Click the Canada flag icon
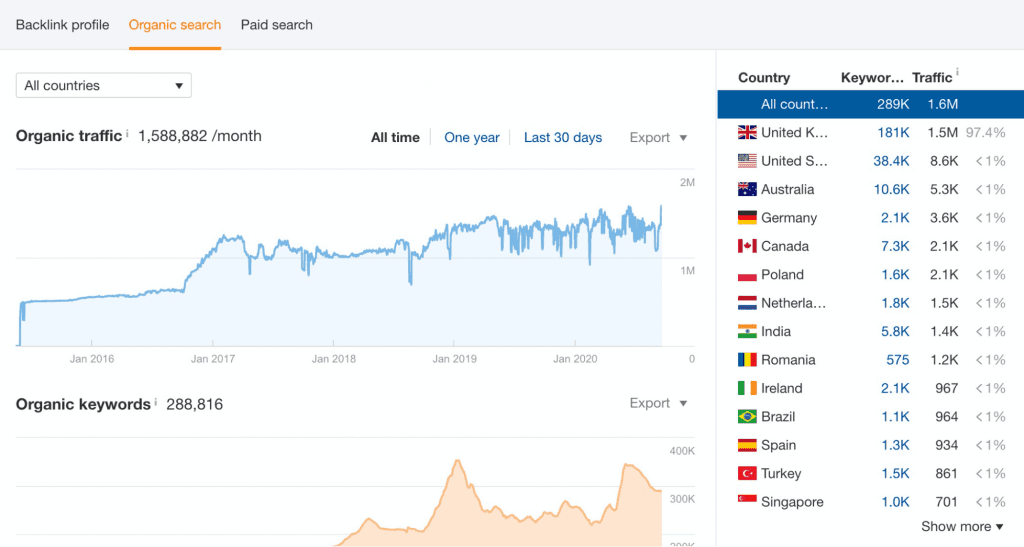The width and height of the screenshot is (1024, 547). coord(747,246)
